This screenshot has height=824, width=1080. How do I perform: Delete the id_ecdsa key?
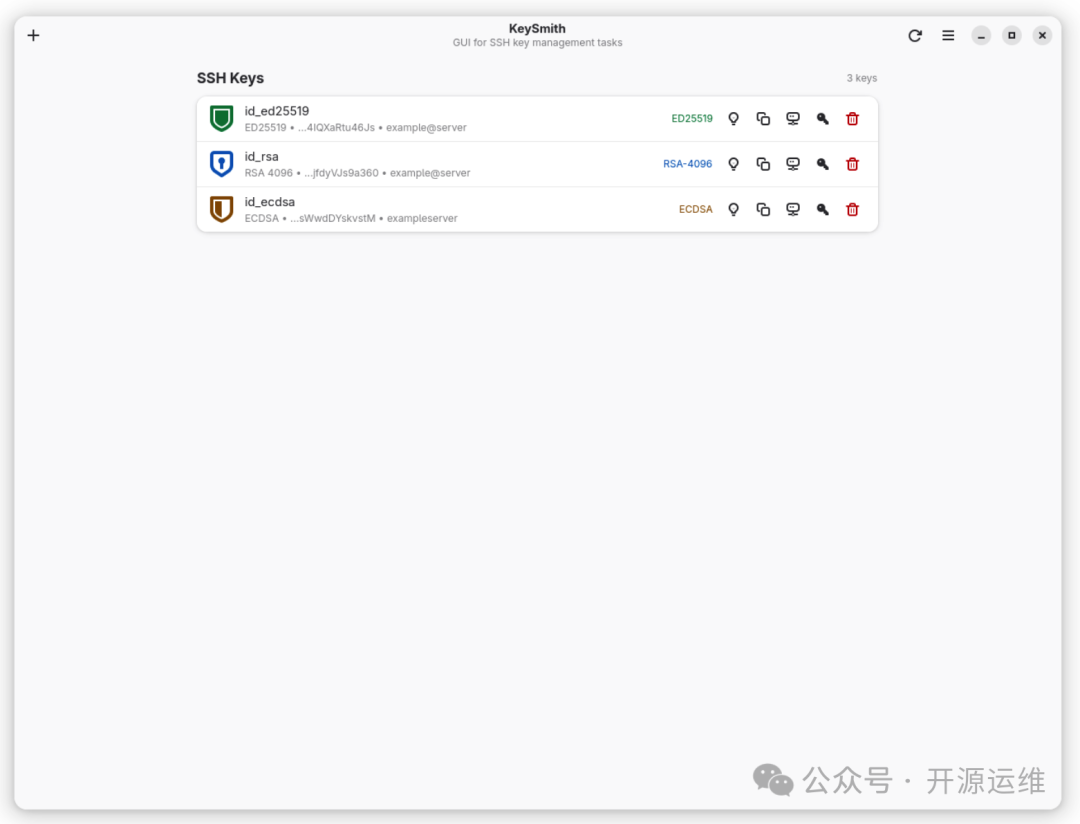[x=852, y=210]
